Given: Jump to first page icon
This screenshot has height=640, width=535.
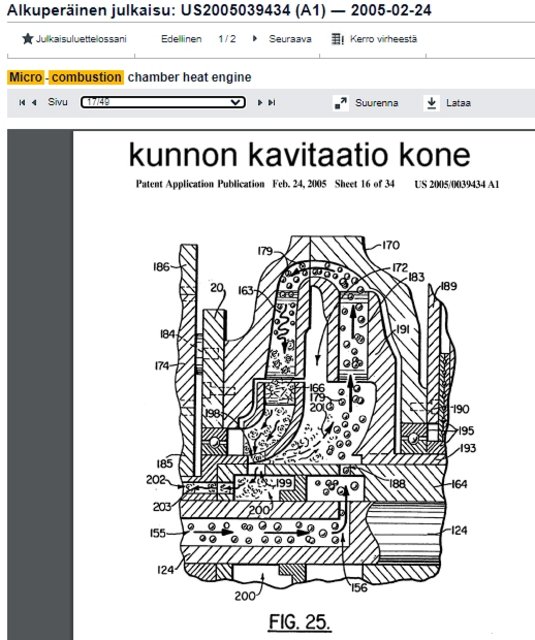Looking at the screenshot, I should point(22,102).
